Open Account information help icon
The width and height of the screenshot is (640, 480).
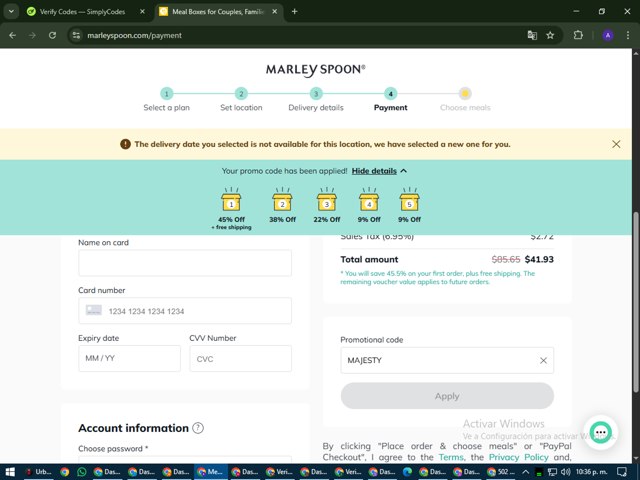point(198,428)
